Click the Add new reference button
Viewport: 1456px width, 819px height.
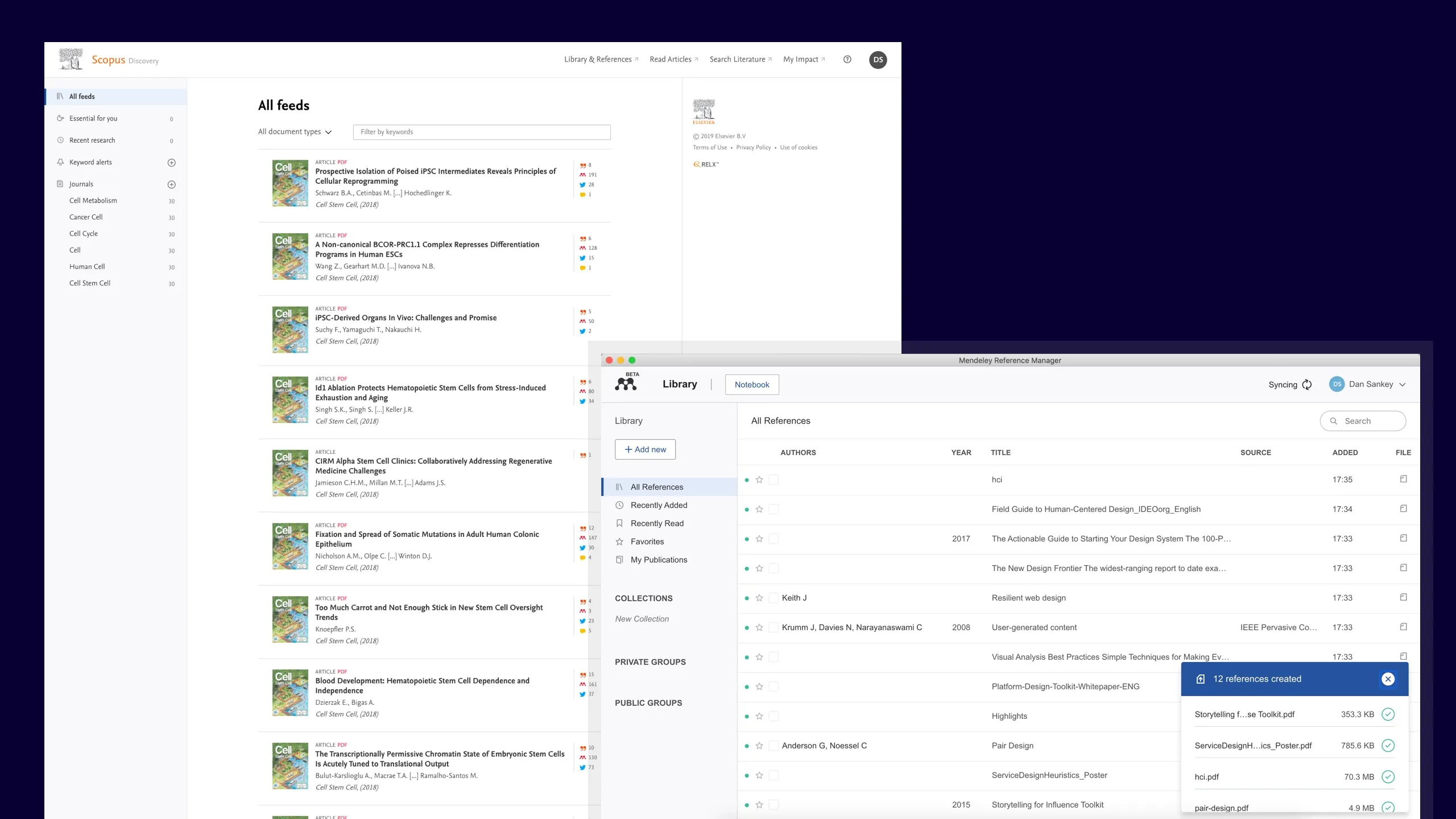[x=645, y=449]
